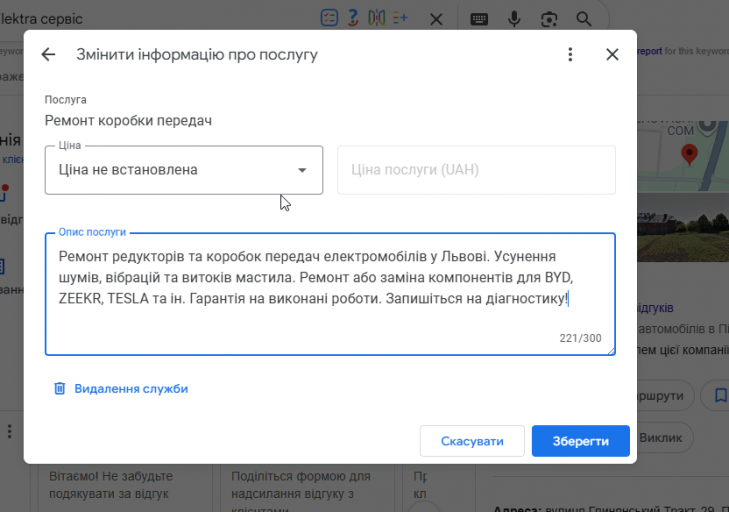
Task: Open the 'Ціна не встановлена' price dropdown
Action: coord(184,170)
